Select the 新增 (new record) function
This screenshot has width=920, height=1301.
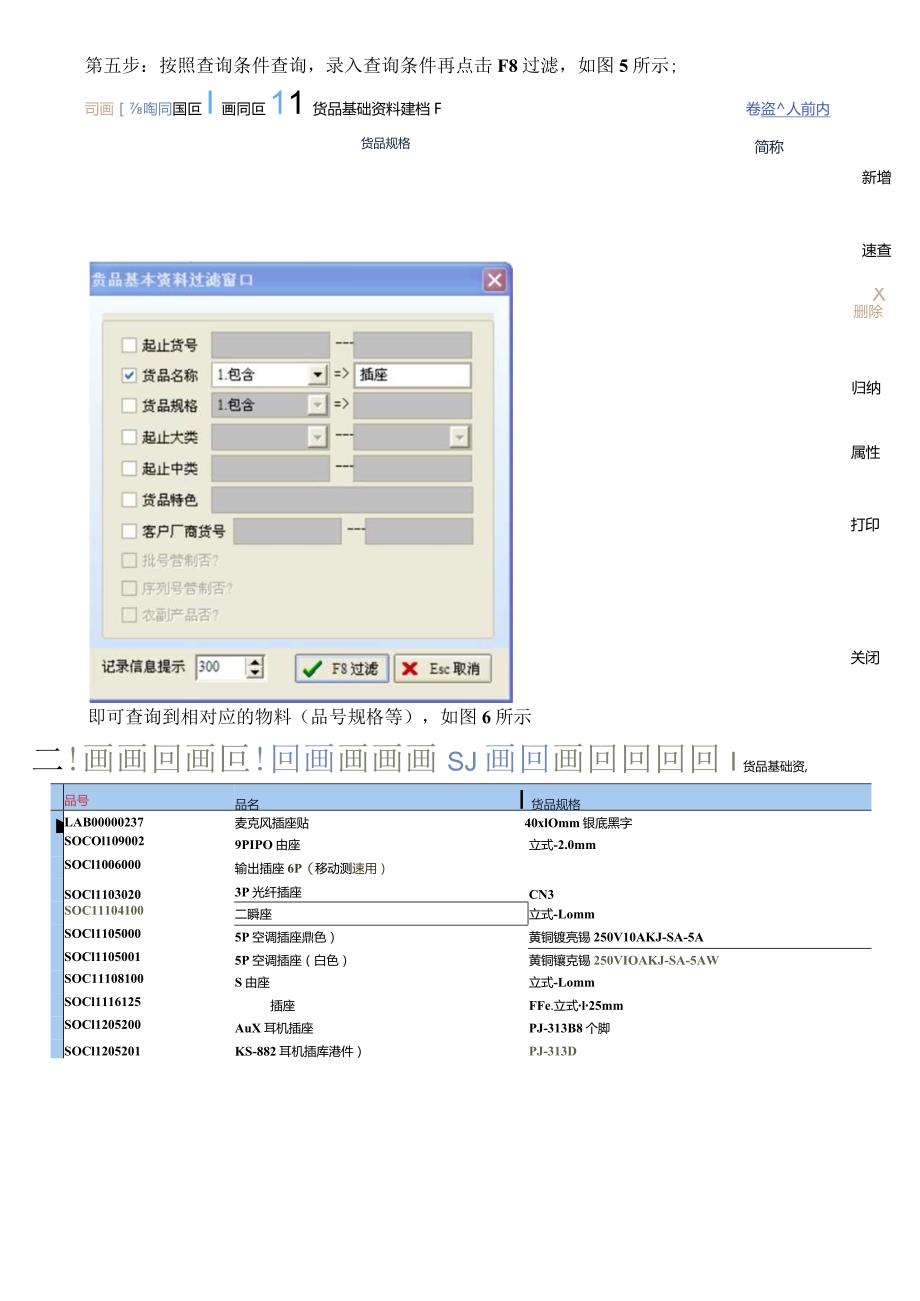pyautogui.click(x=875, y=176)
